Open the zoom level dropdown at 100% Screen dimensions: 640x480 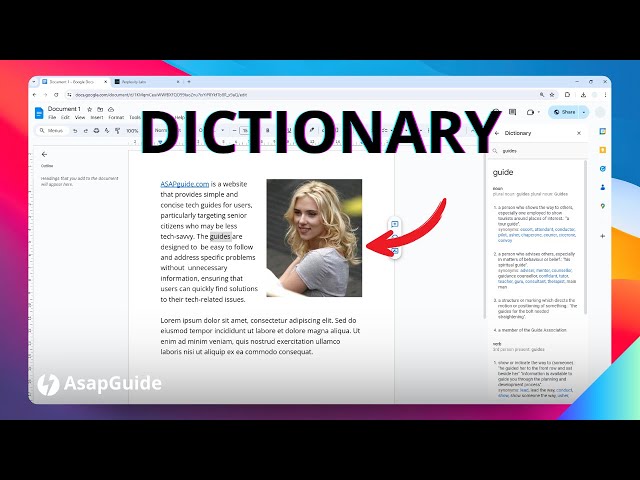(x=132, y=130)
